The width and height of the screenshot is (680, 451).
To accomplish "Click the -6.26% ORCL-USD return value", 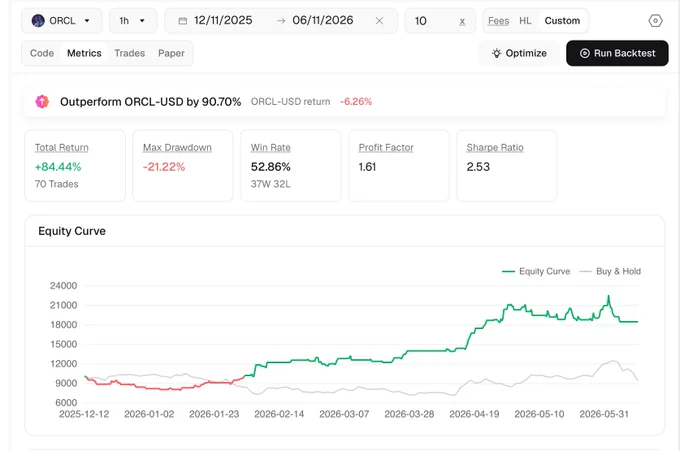I will pos(356,101).
